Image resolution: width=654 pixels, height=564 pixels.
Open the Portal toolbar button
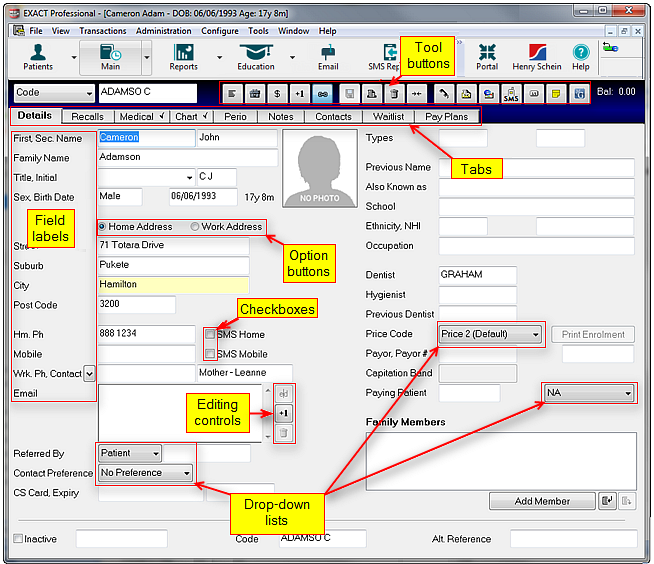[487, 57]
